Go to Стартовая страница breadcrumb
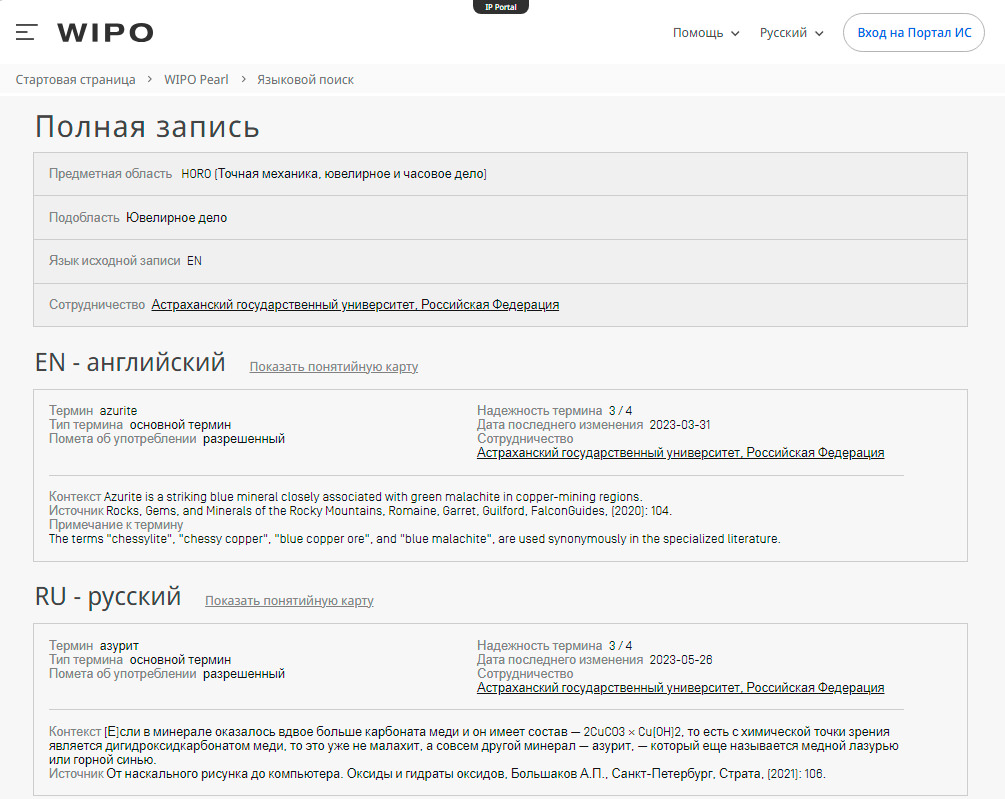This screenshot has height=799, width=1005. pos(76,79)
